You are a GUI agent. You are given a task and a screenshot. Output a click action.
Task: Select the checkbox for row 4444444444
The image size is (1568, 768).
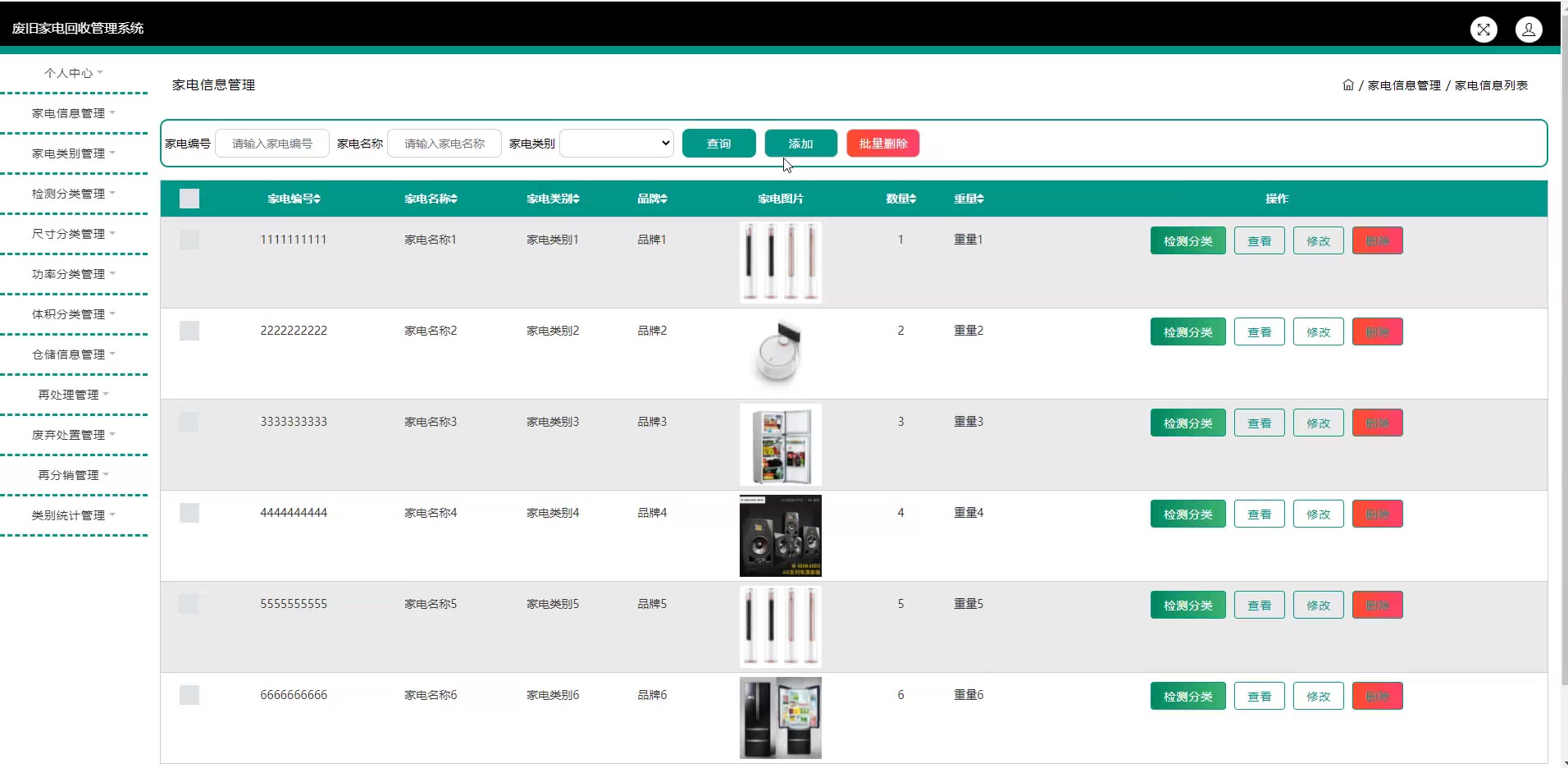click(x=189, y=513)
